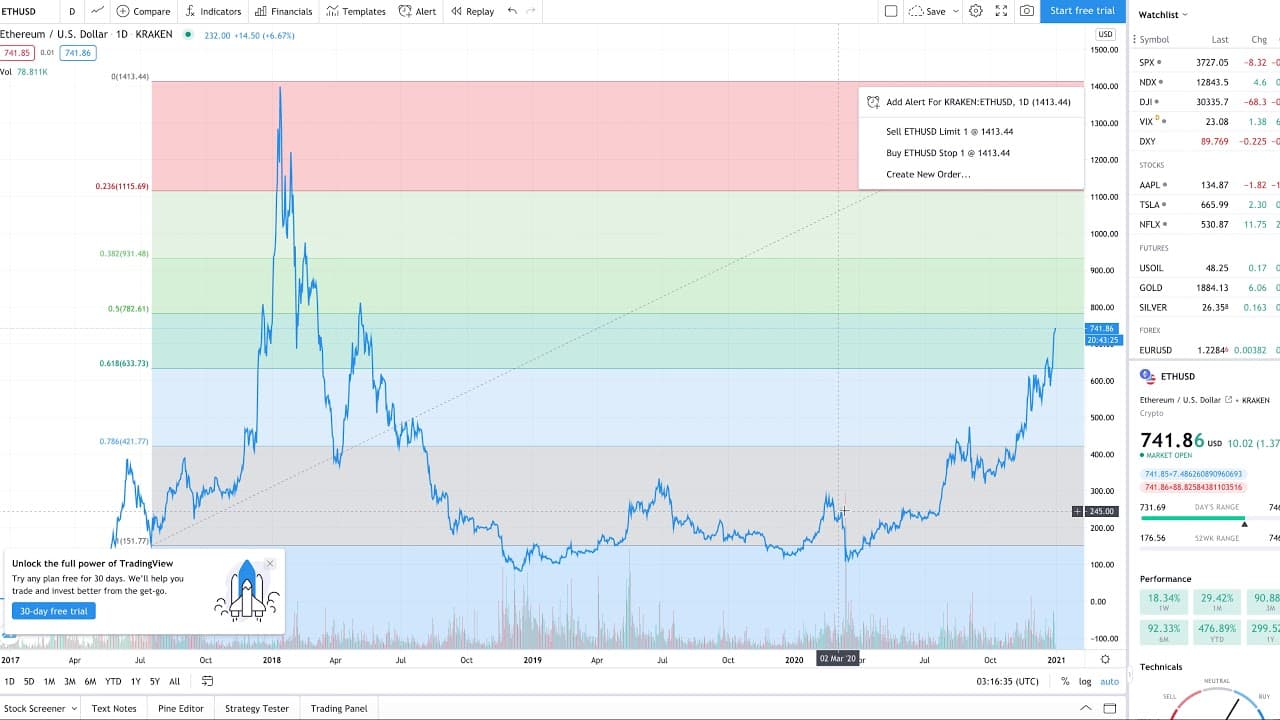Toggle percent scale on the price axis
The image size is (1280, 720).
pos(1065,682)
